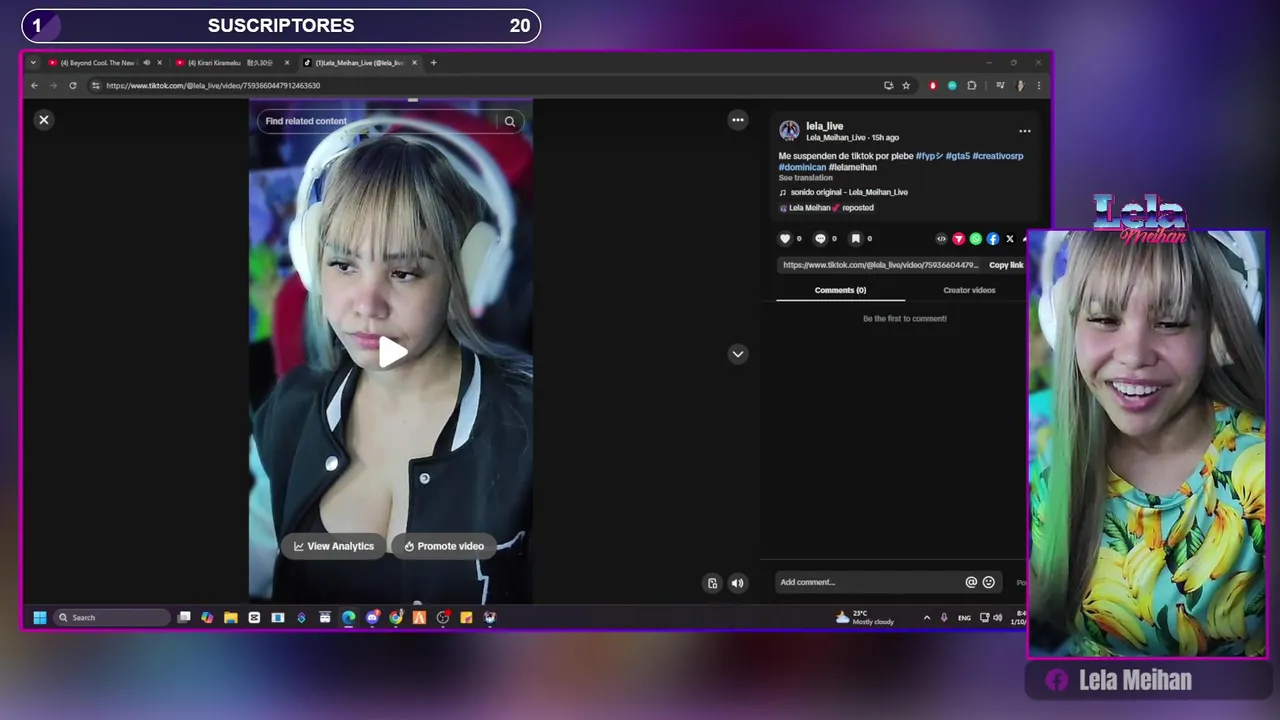
Task: Go back in browser history
Action: [34, 86]
